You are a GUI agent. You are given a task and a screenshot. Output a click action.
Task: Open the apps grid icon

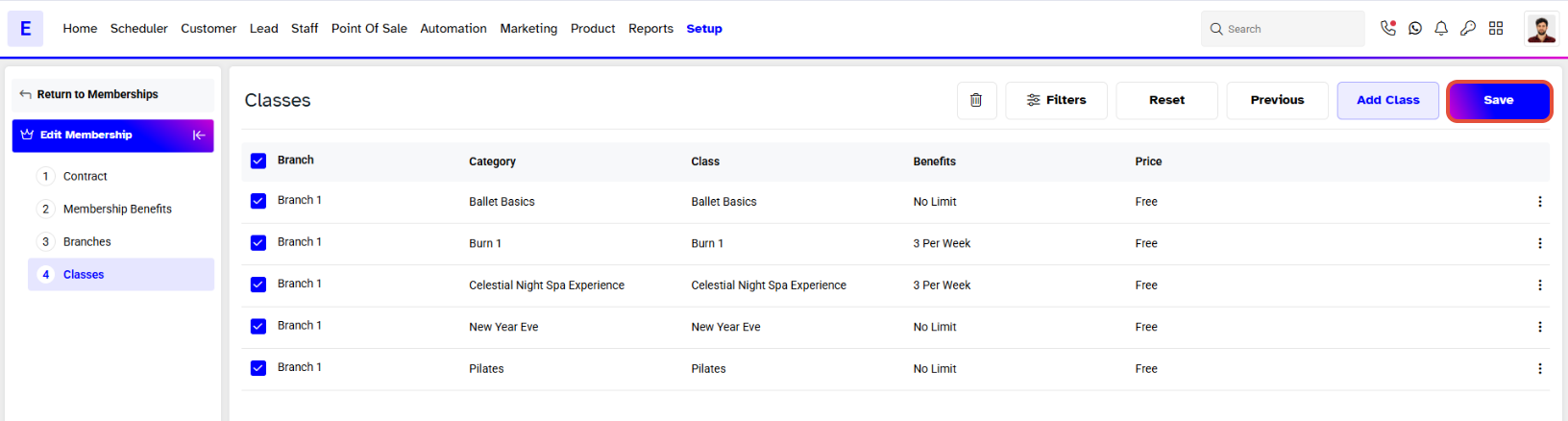1496,29
